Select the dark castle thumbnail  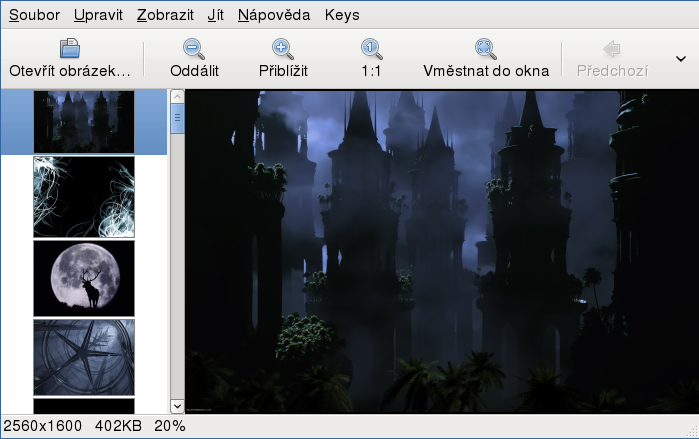(84, 121)
